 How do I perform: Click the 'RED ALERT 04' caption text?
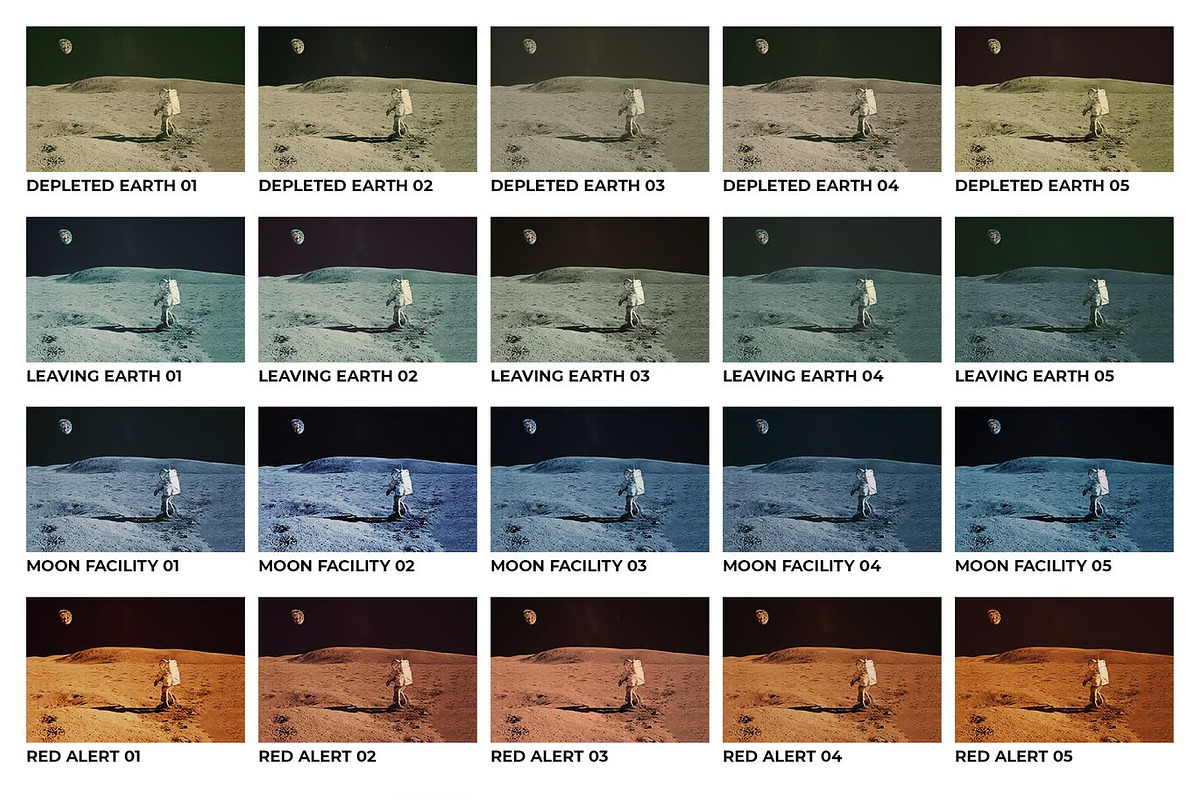[783, 756]
